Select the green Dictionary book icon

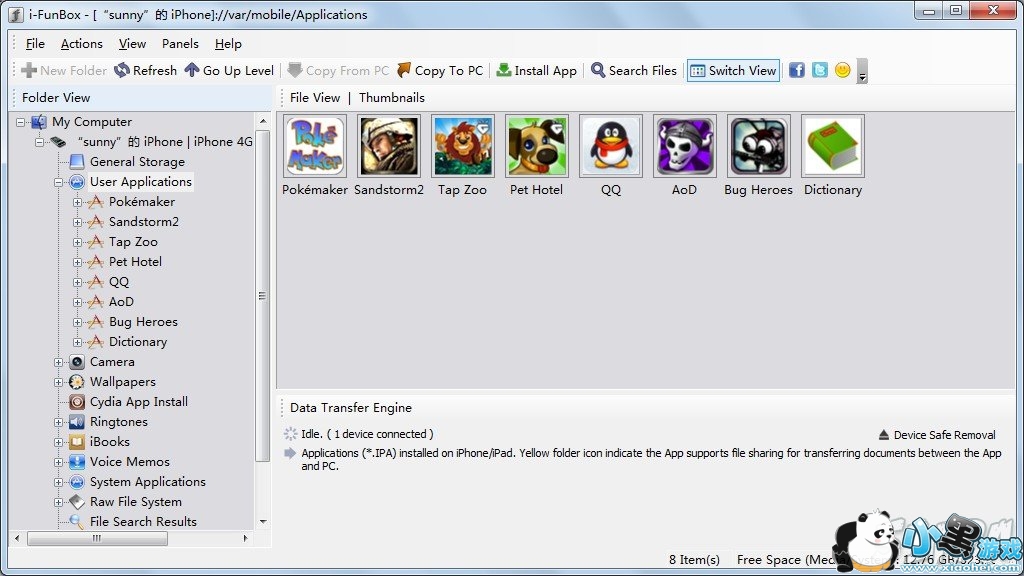pos(833,146)
